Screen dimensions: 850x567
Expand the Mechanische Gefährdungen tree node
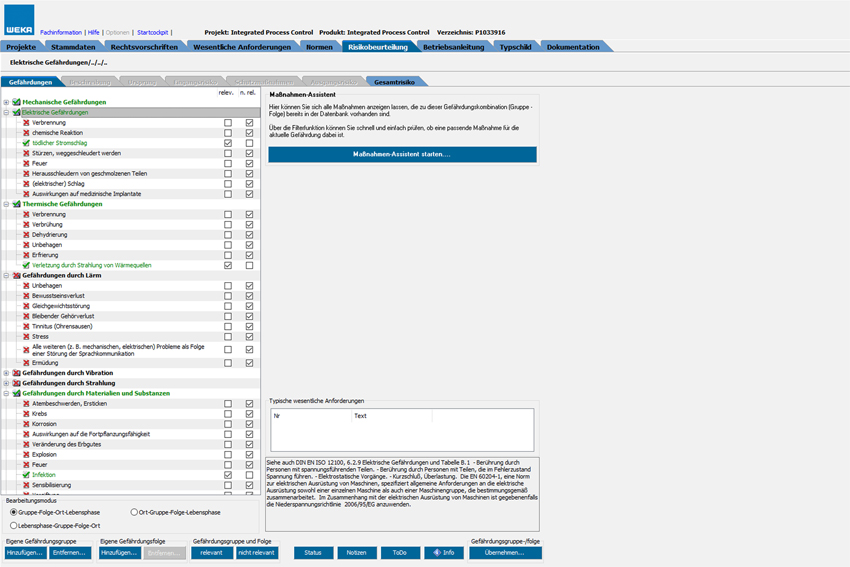pyautogui.click(x=6, y=102)
